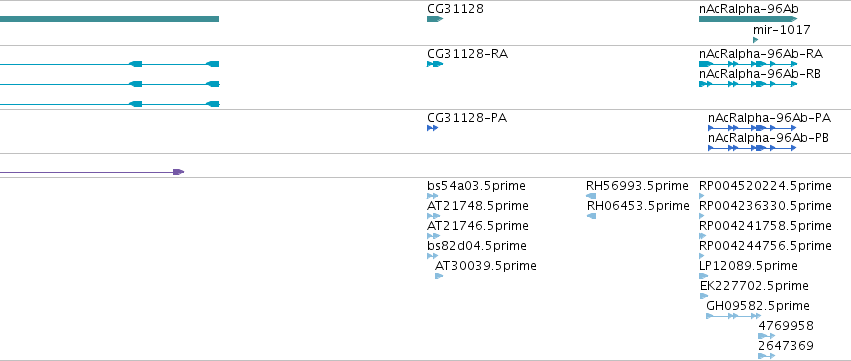This screenshot has height=361, width=851.
Task: Select the CG31128 gene arrow glyph
Action: point(435,19)
